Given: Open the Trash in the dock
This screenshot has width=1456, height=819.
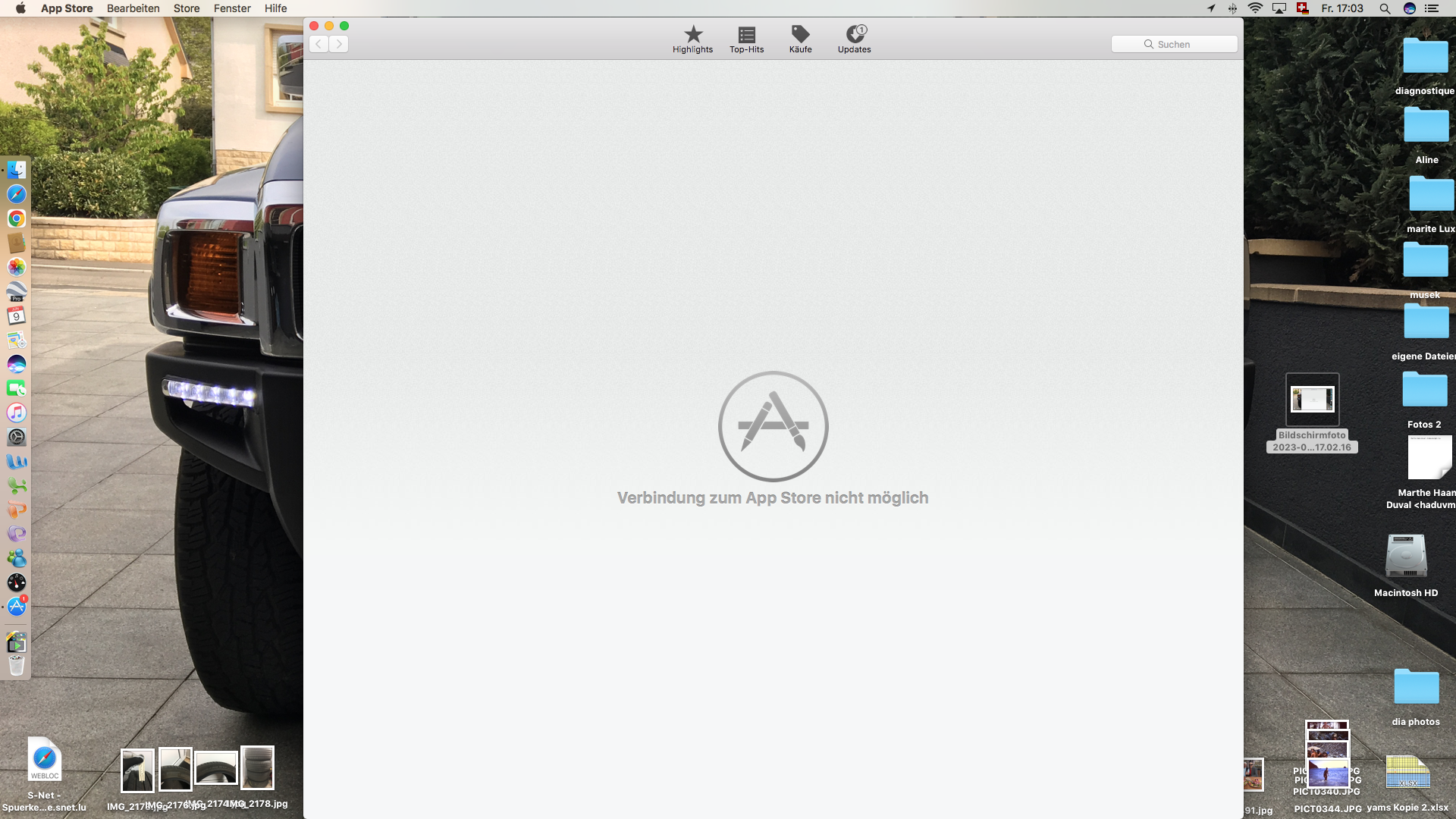Looking at the screenshot, I should click(17, 666).
